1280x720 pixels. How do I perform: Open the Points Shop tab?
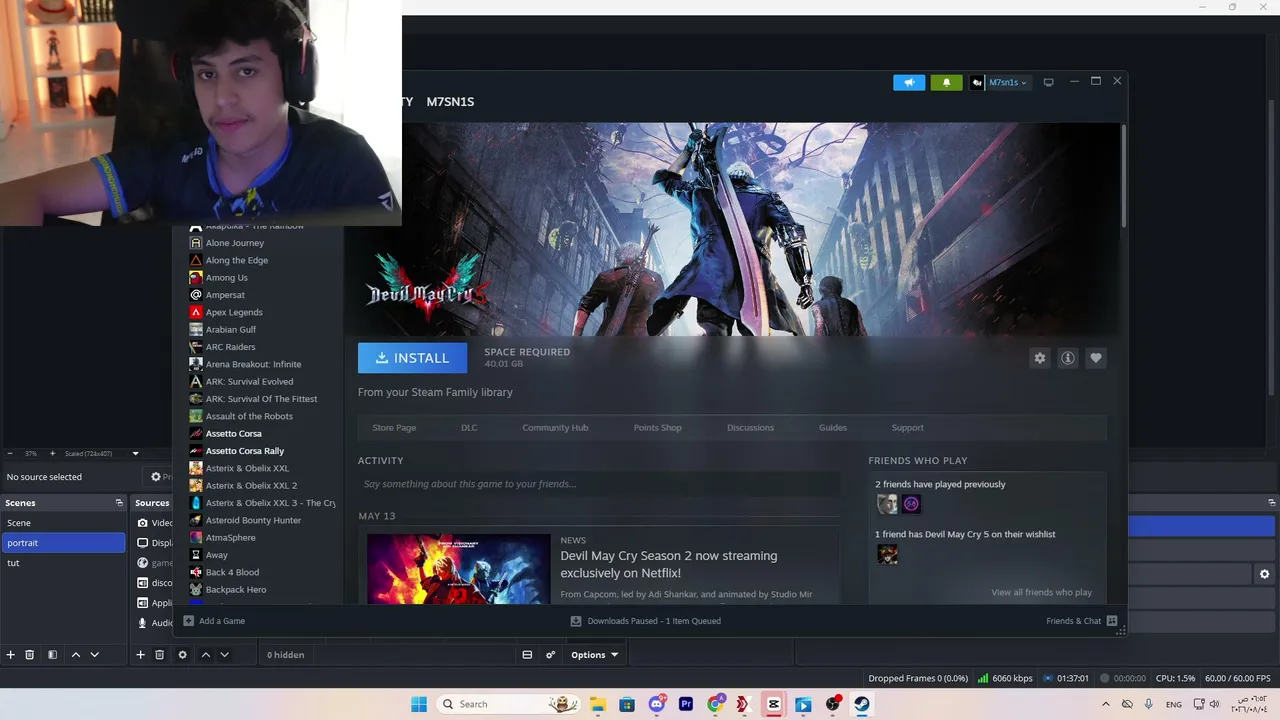coord(657,428)
